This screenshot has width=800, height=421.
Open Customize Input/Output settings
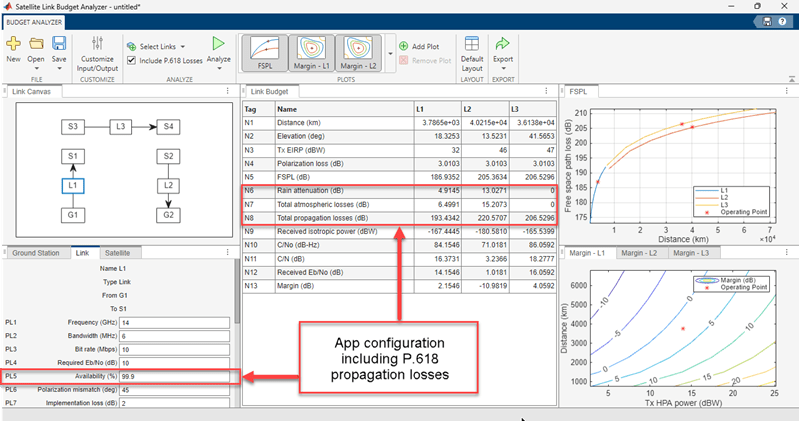click(x=98, y=44)
